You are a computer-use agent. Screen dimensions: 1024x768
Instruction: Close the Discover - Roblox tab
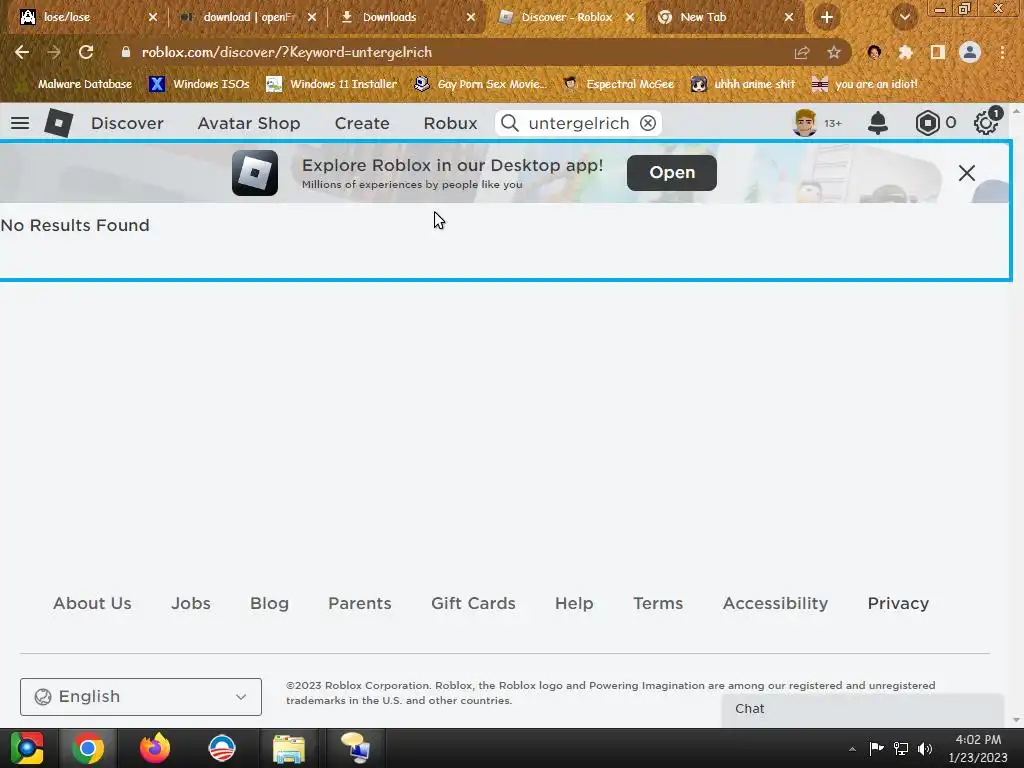pyautogui.click(x=630, y=18)
